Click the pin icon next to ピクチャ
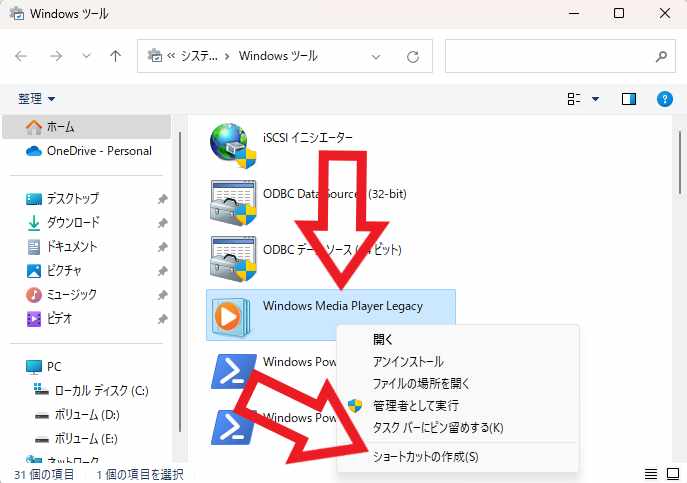Screen dimensions: 687x483 [x=163, y=271]
